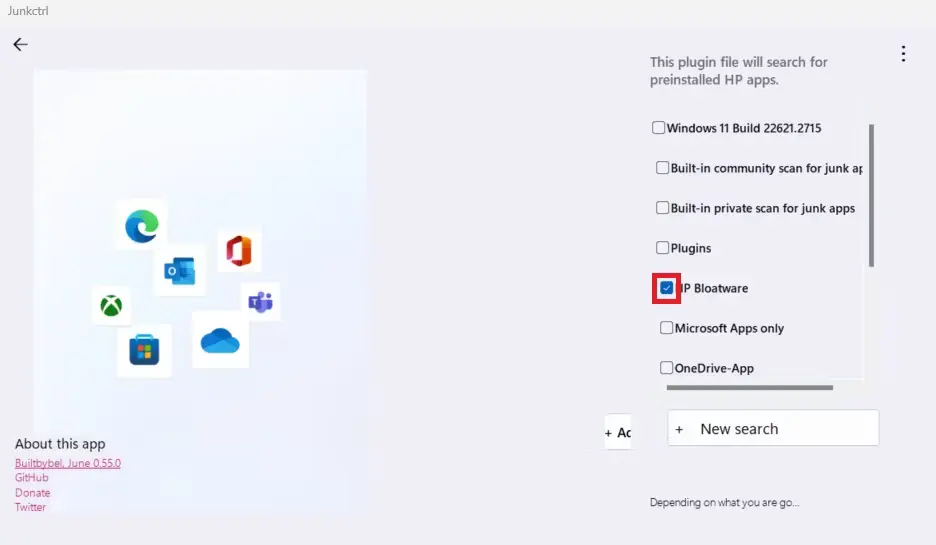Click the Microsoft Teams icon

pyautogui.click(x=260, y=302)
